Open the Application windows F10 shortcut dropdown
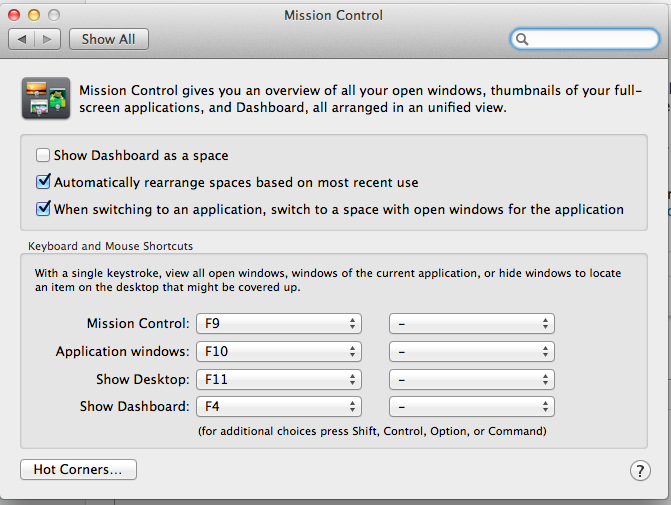Image resolution: width=671 pixels, height=505 pixels. (x=279, y=351)
